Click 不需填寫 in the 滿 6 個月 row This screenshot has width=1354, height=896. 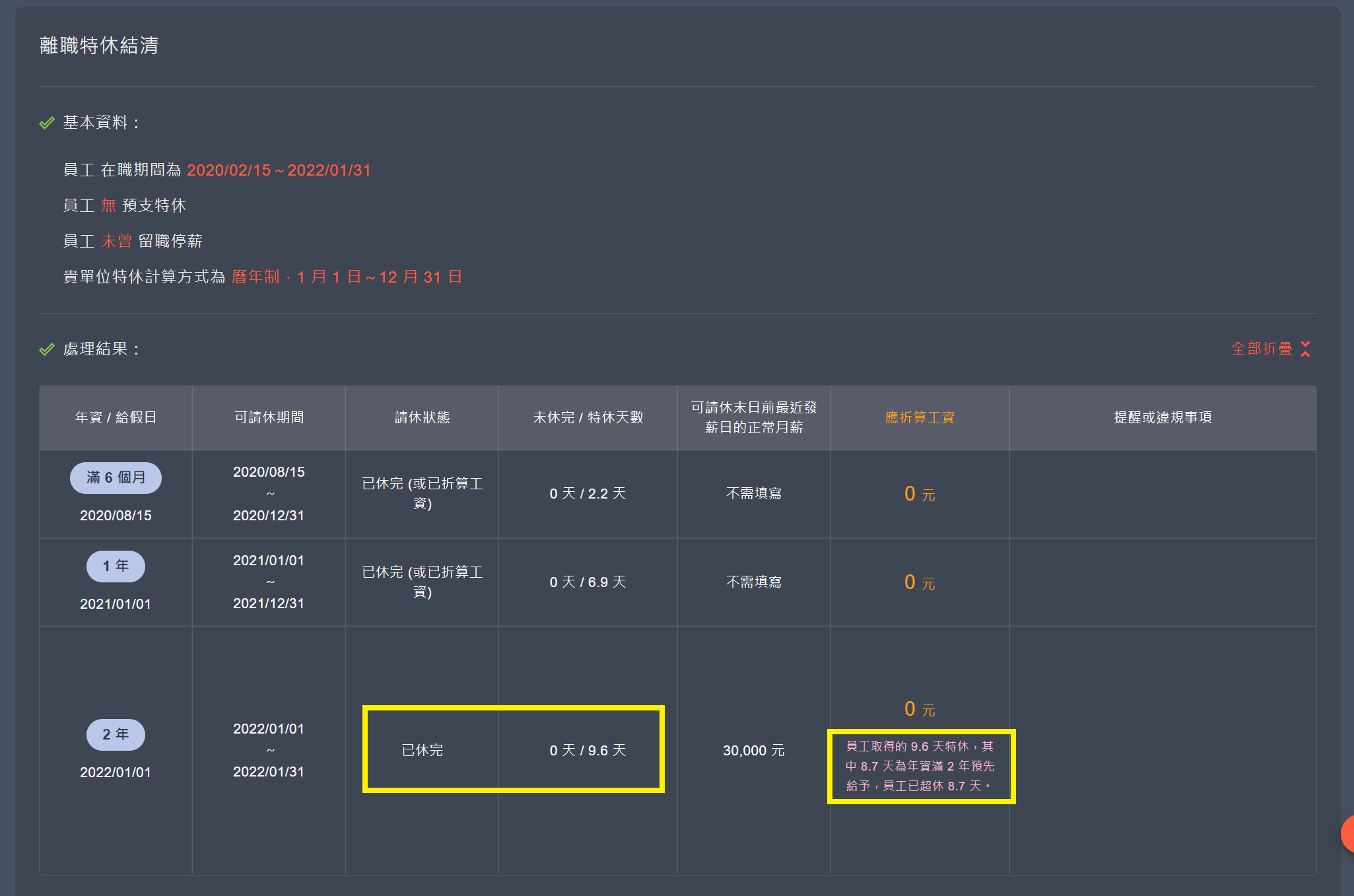[x=754, y=494]
